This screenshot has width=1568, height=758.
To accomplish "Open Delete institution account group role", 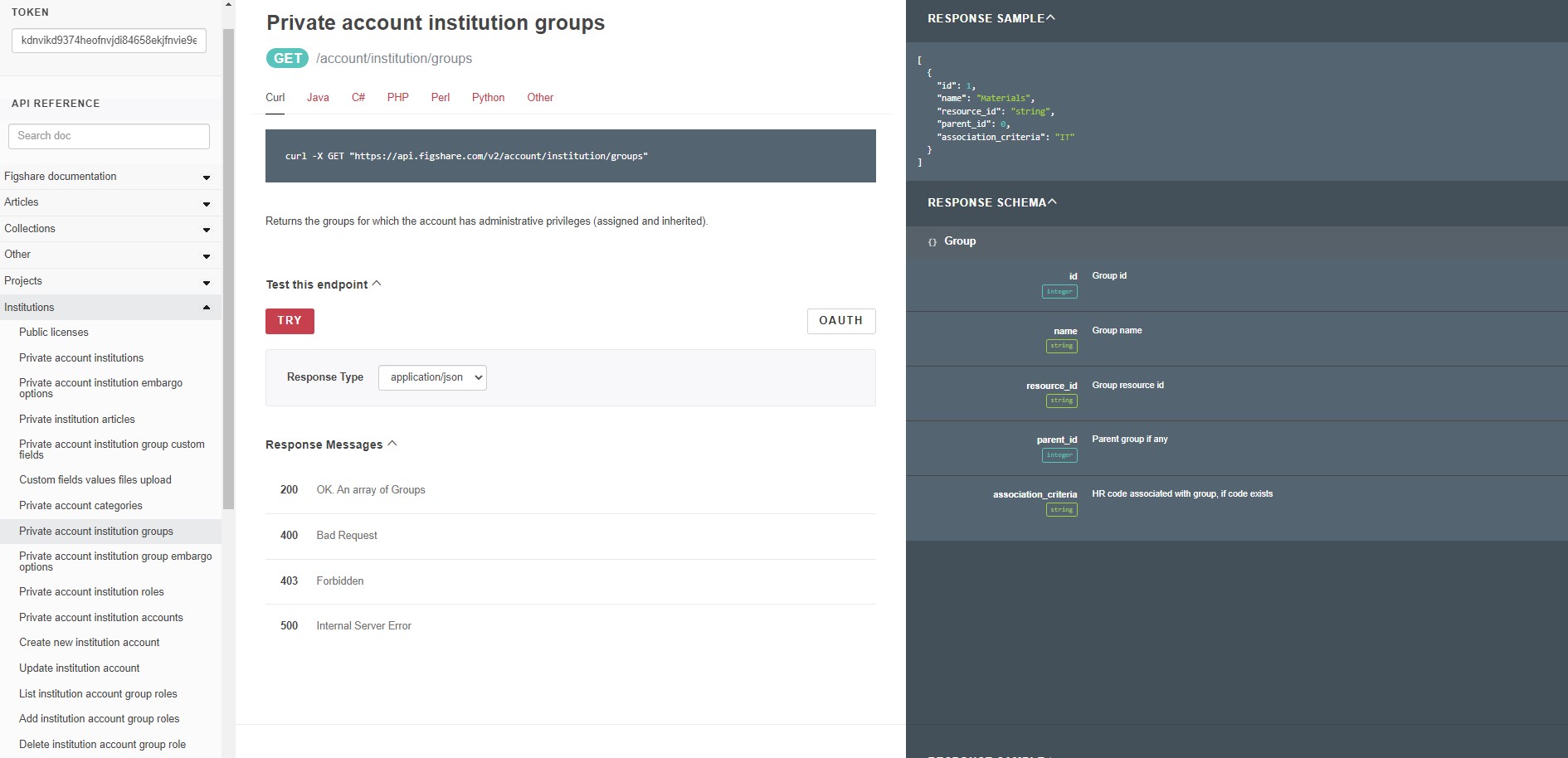I will [x=103, y=745].
